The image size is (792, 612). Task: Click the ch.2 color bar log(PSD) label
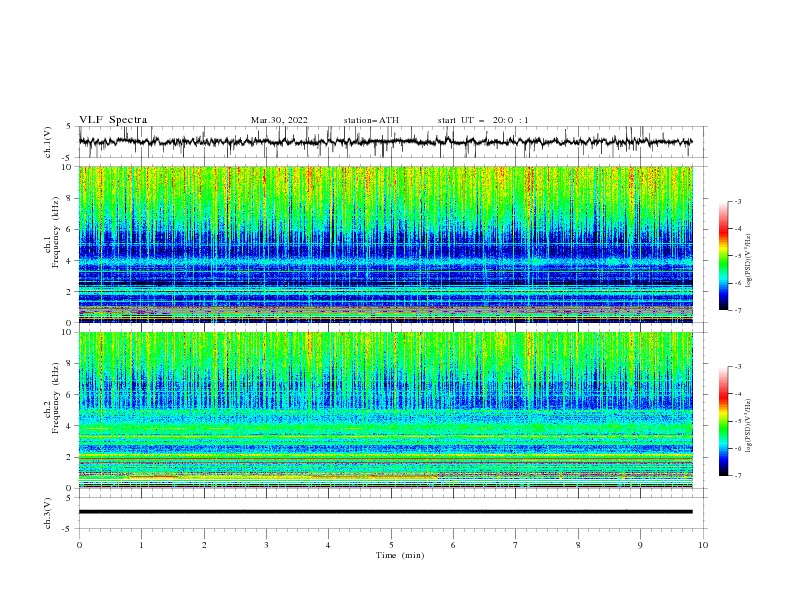[x=749, y=426]
